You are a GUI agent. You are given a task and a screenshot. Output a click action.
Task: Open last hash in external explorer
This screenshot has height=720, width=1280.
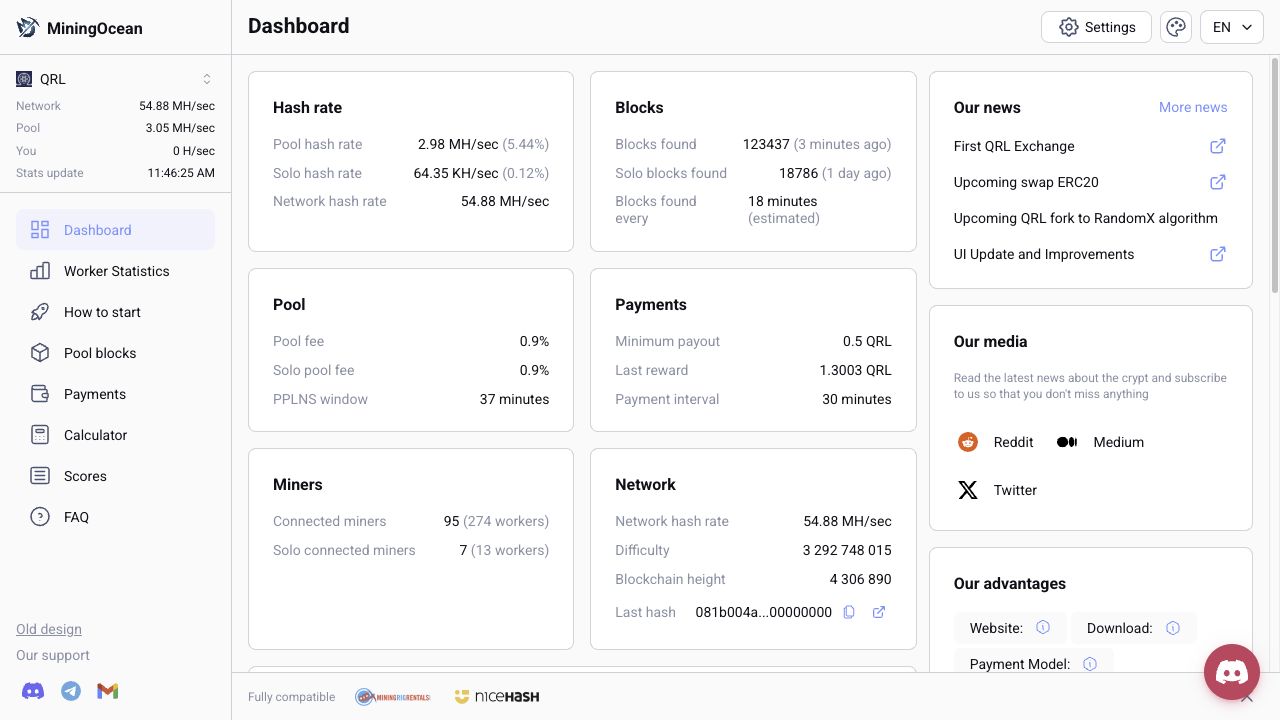pyautogui.click(x=879, y=612)
